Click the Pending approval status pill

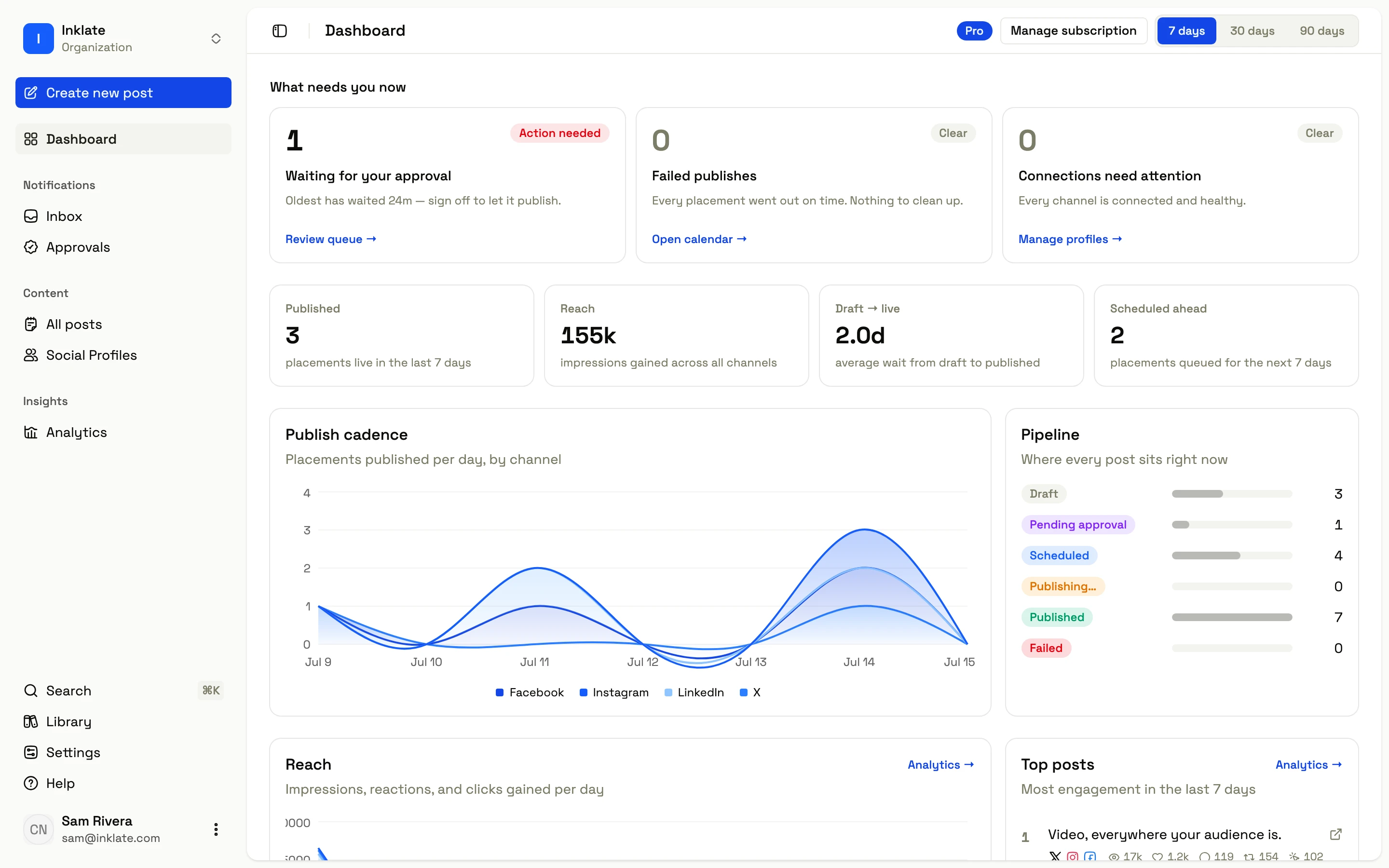click(x=1077, y=525)
